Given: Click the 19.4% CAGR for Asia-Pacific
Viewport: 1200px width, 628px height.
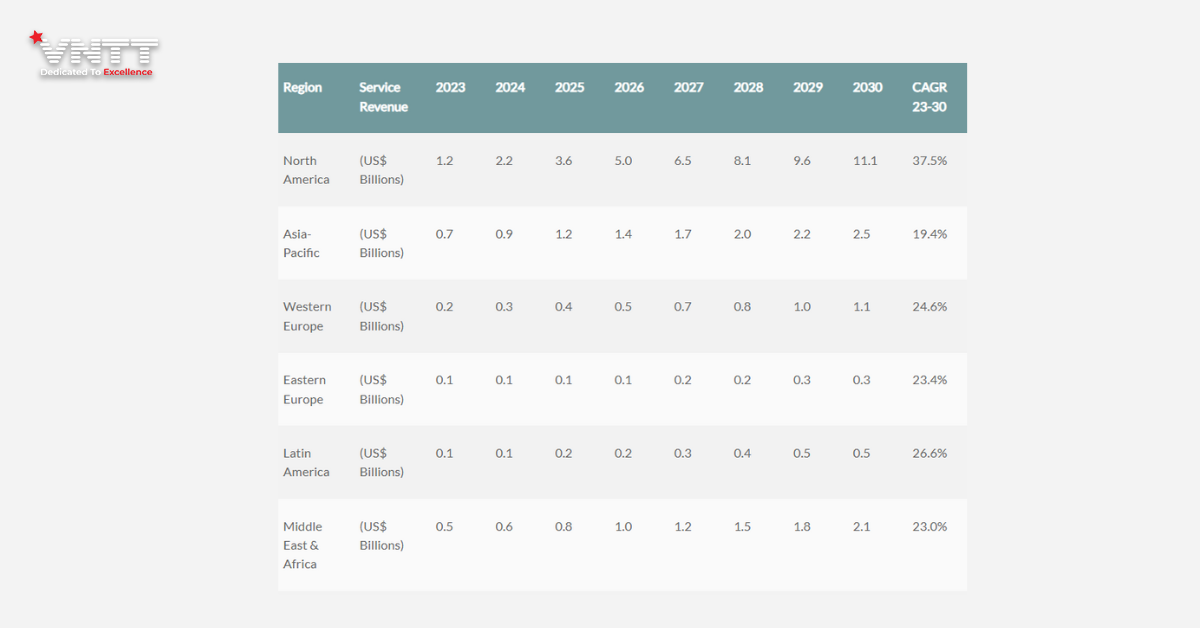Looking at the screenshot, I should 929,234.
